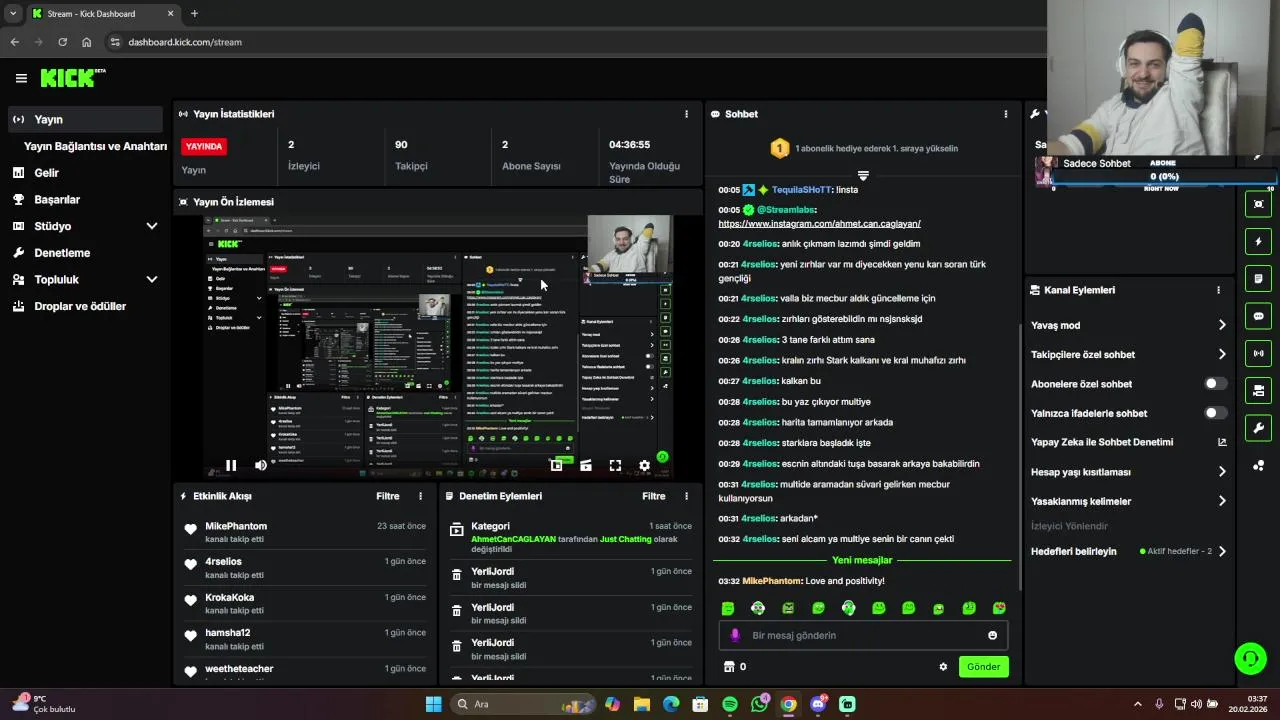Insert the heart-eyes green emote
Image resolution: width=1280 pixels, height=720 pixels.
click(x=999, y=608)
